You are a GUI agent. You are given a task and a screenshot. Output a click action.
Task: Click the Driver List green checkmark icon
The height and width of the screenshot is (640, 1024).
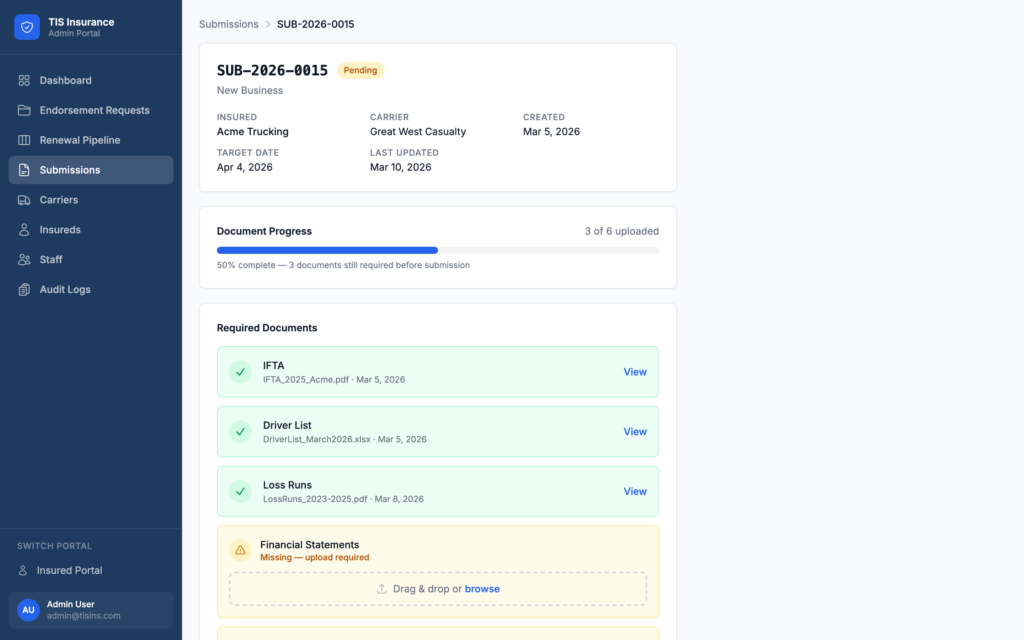[240, 432]
